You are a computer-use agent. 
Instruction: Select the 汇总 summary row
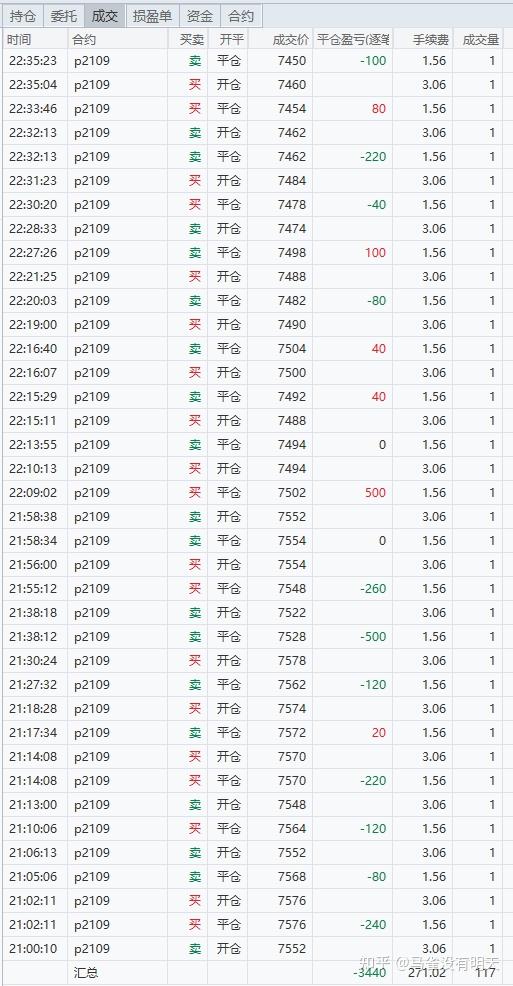point(253,972)
